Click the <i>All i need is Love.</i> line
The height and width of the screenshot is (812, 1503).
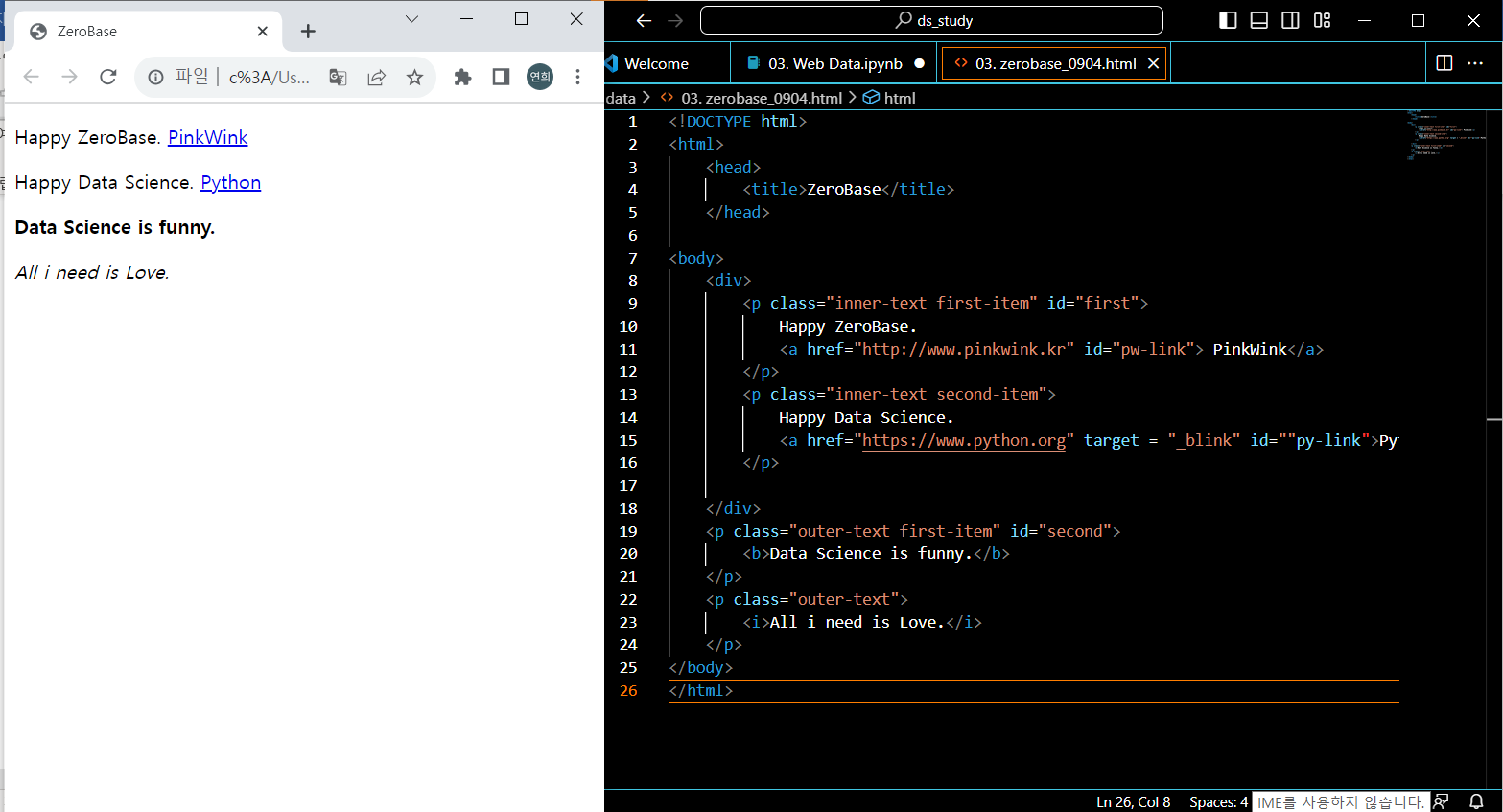[862, 622]
